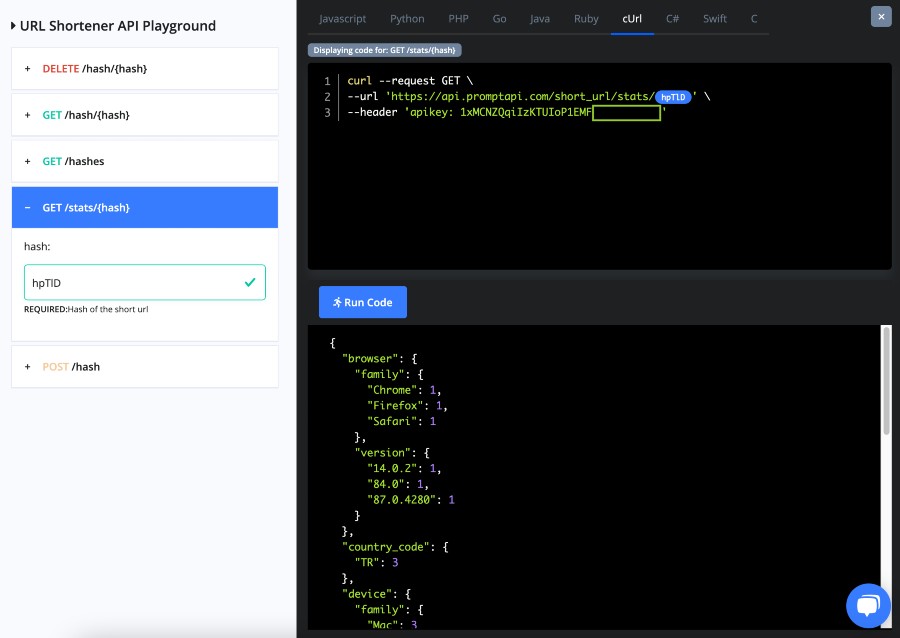Collapse the GET /stats/{hash} endpoint
Viewport: 900px width, 638px height.
[145, 208]
